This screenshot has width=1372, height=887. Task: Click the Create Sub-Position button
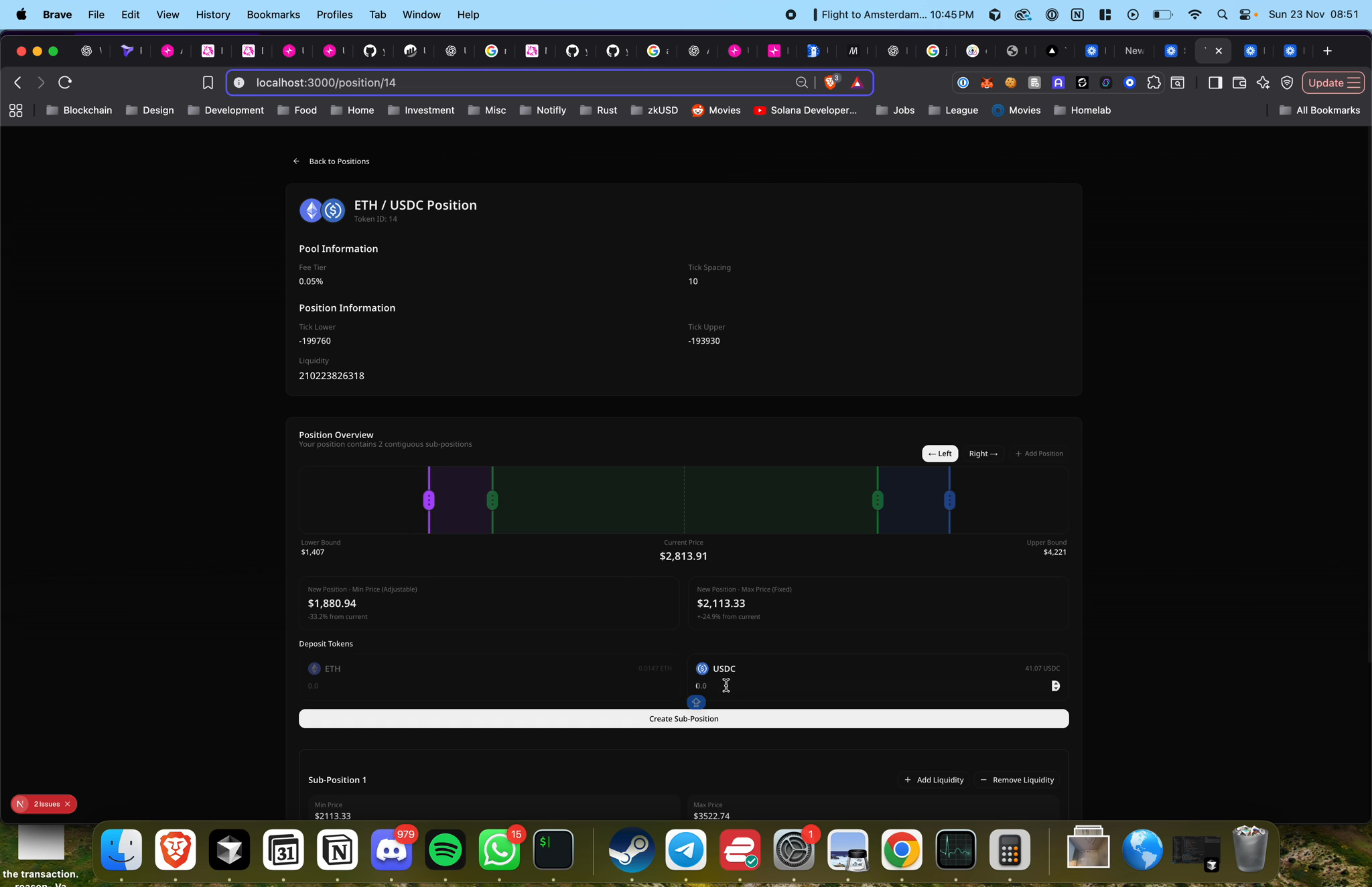point(683,718)
